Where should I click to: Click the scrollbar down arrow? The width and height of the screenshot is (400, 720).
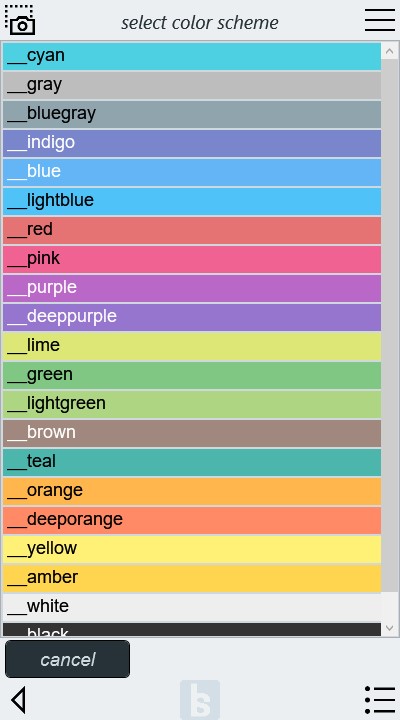(389, 628)
